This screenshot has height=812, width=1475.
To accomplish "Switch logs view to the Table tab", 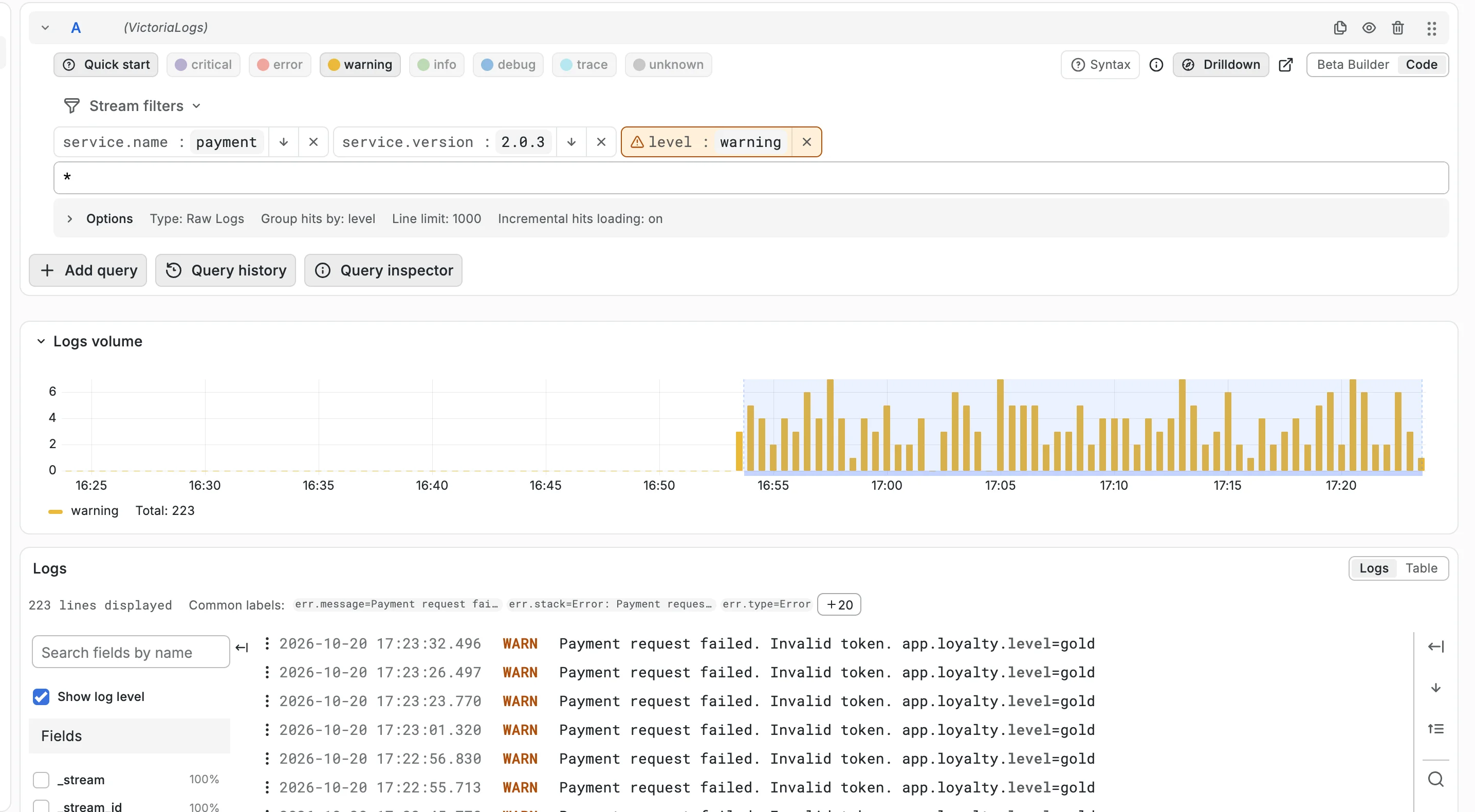I will 1421,568.
